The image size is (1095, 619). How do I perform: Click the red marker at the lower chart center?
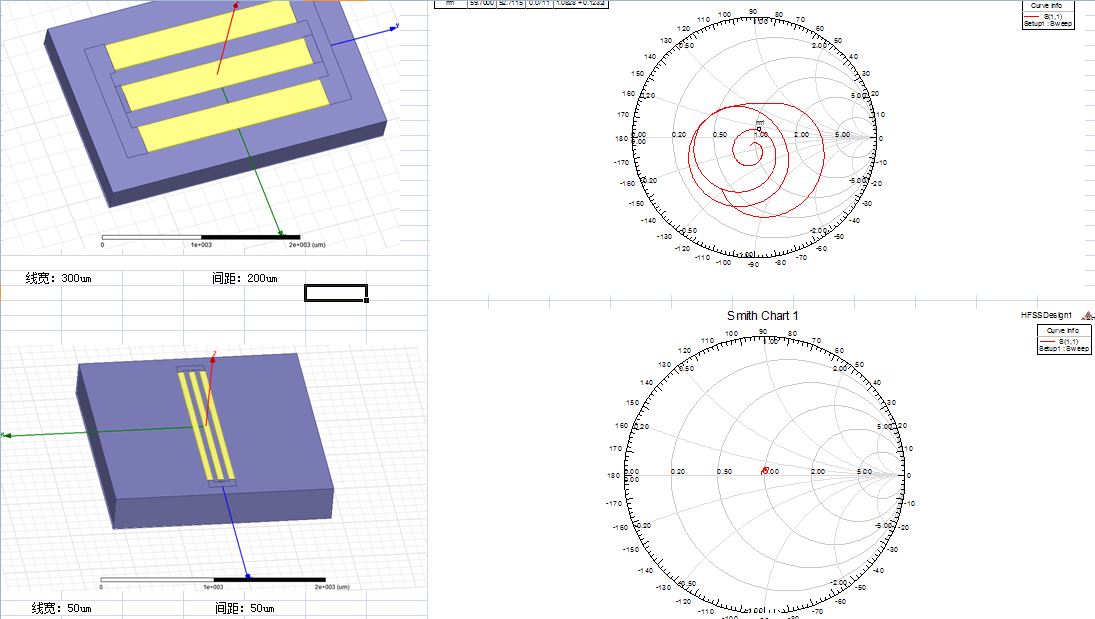765,471
